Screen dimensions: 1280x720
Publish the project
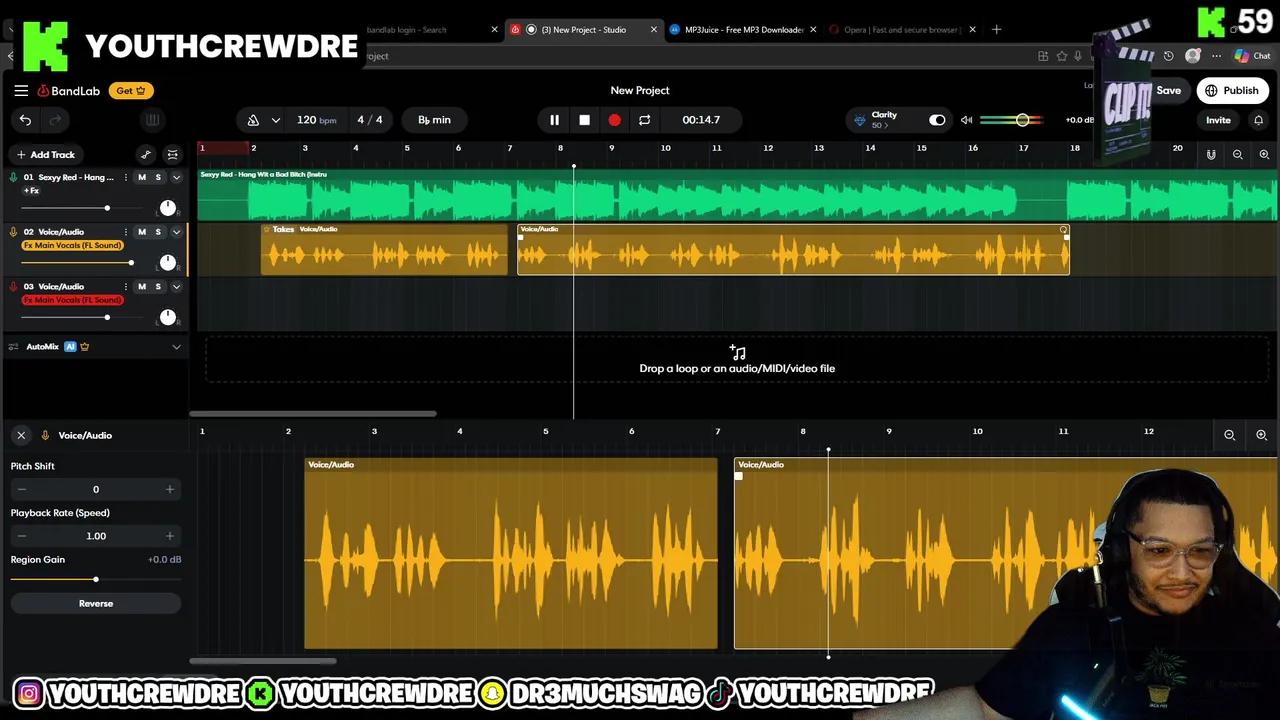click(1232, 91)
